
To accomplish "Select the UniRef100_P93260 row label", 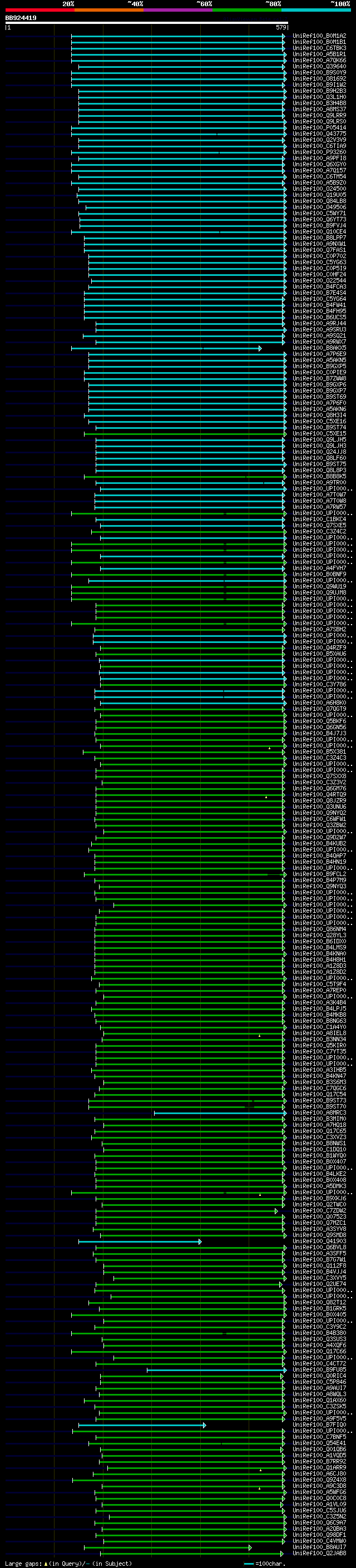I will [319, 152].
